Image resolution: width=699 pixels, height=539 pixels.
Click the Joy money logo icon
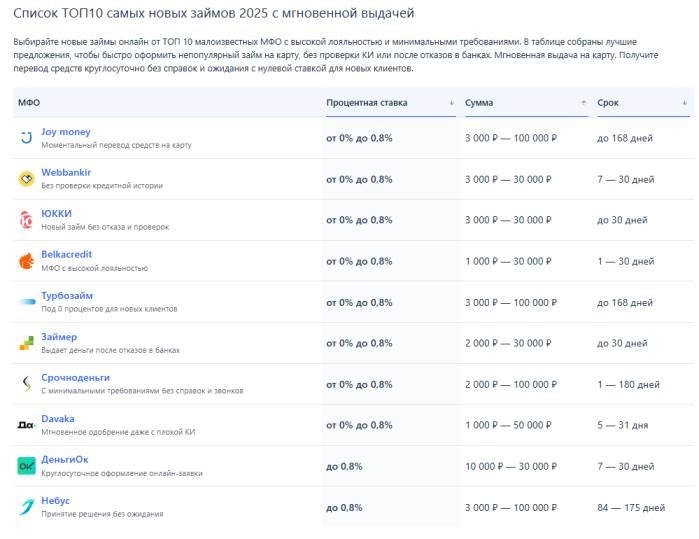coord(26,138)
